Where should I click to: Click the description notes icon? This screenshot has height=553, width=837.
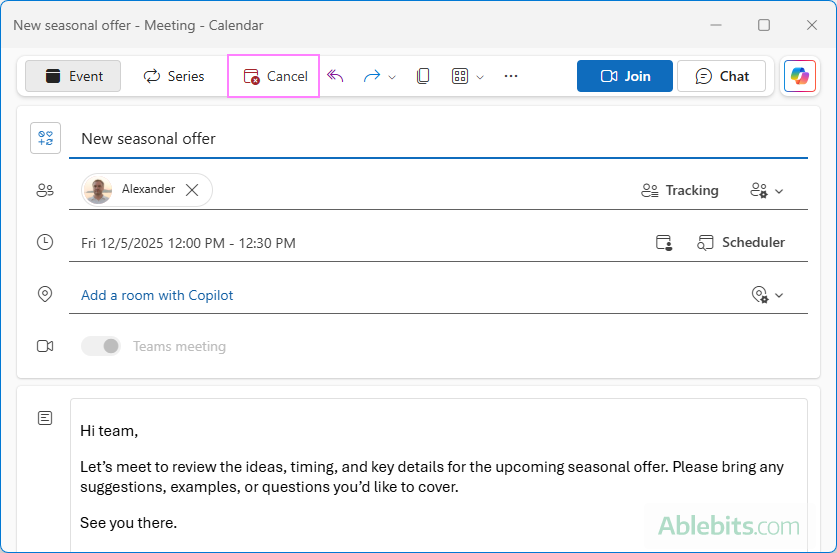coord(45,418)
